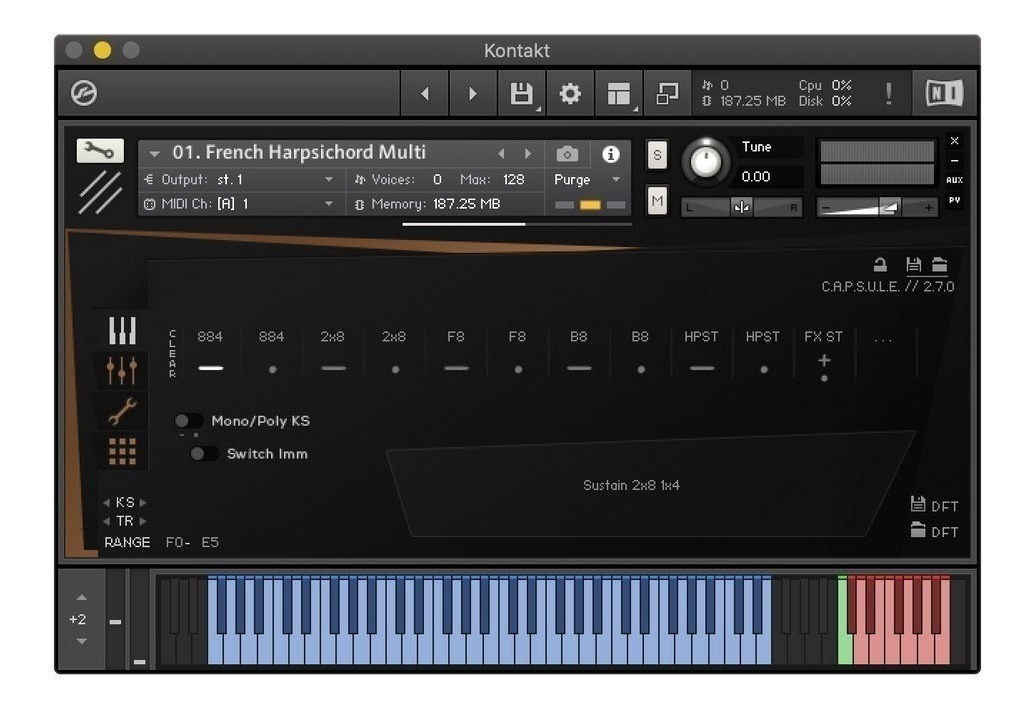Open the orange wrench options page
1034x712 pixels.
pyautogui.click(x=123, y=411)
